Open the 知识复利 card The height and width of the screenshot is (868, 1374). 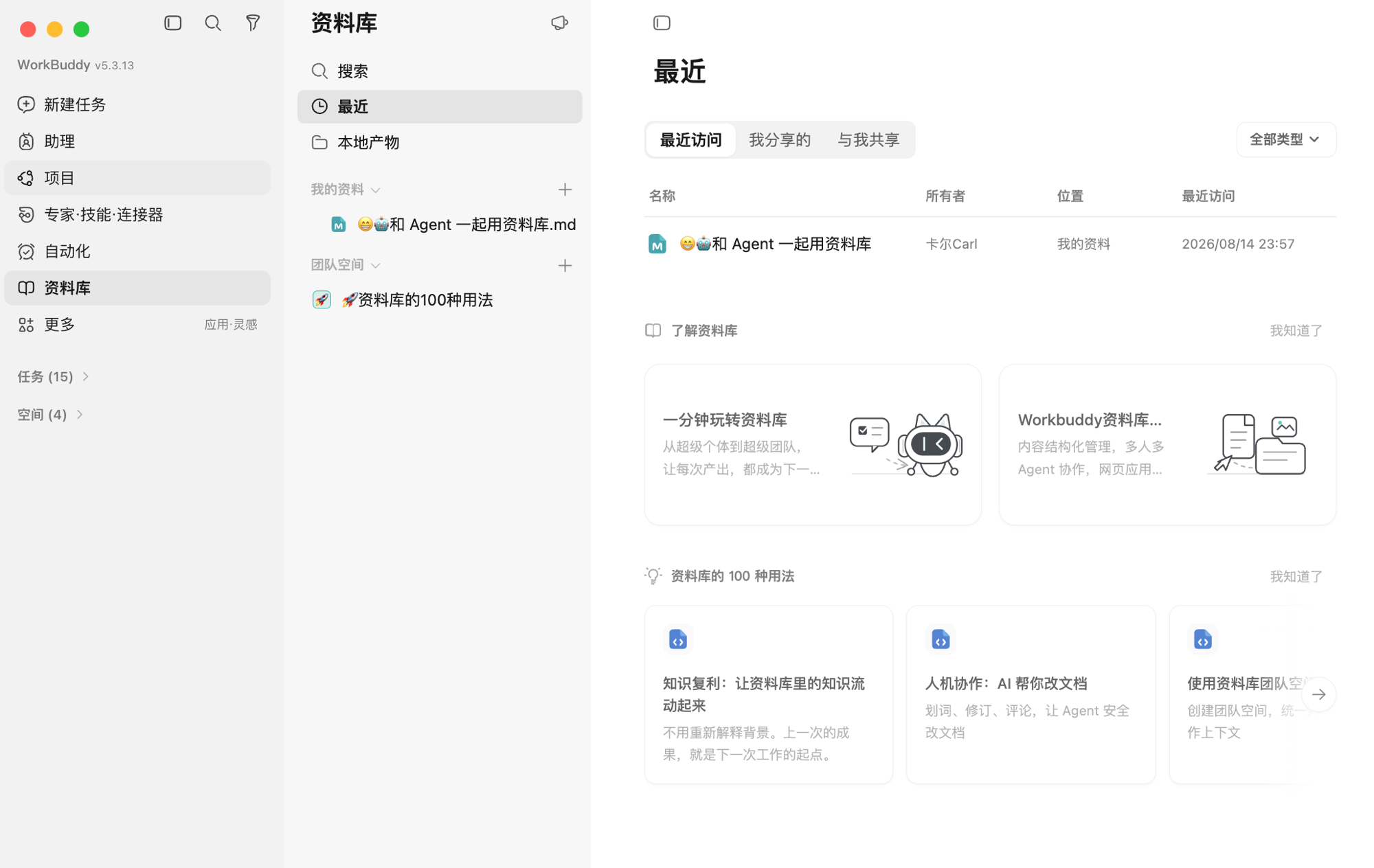click(x=768, y=694)
